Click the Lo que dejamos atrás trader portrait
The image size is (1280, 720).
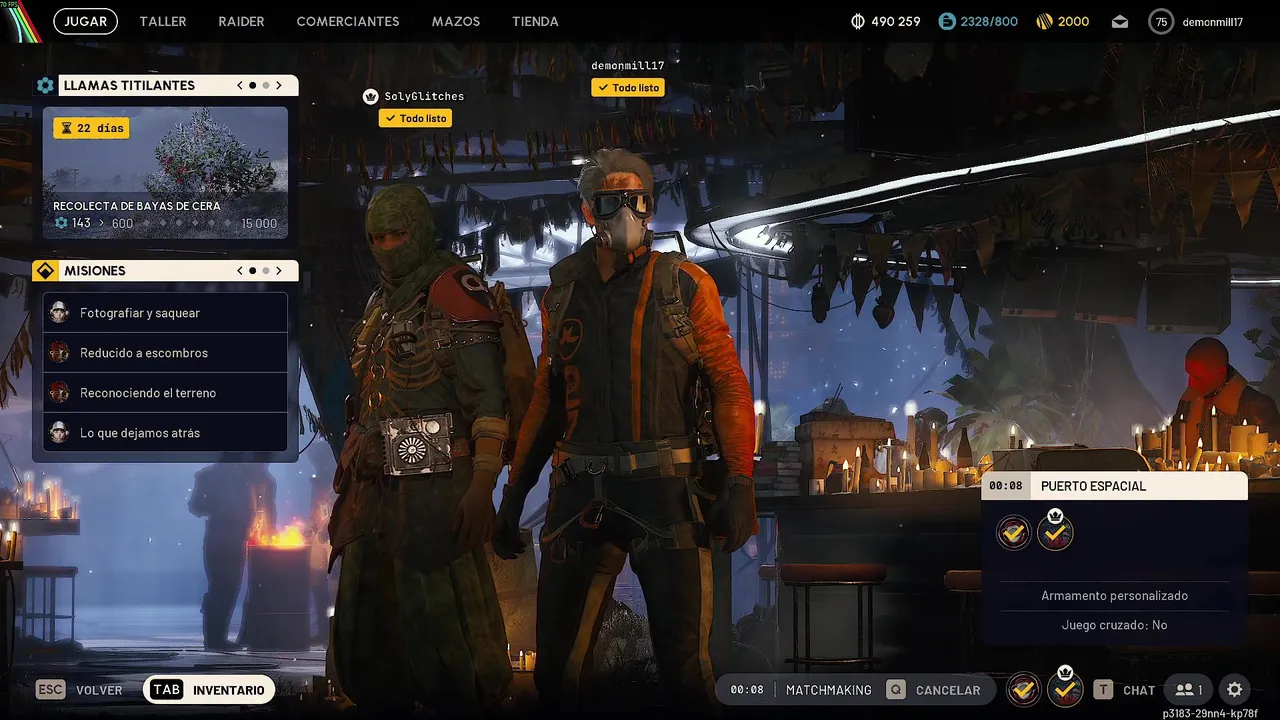coord(60,432)
